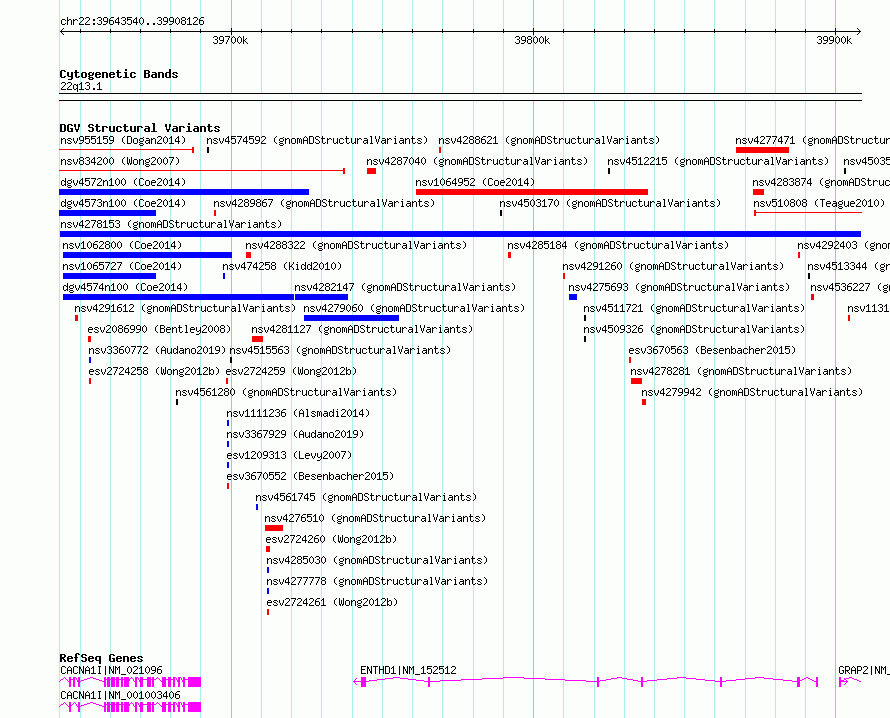Click esv2086990 (Bentley2008) label

(x=159, y=329)
